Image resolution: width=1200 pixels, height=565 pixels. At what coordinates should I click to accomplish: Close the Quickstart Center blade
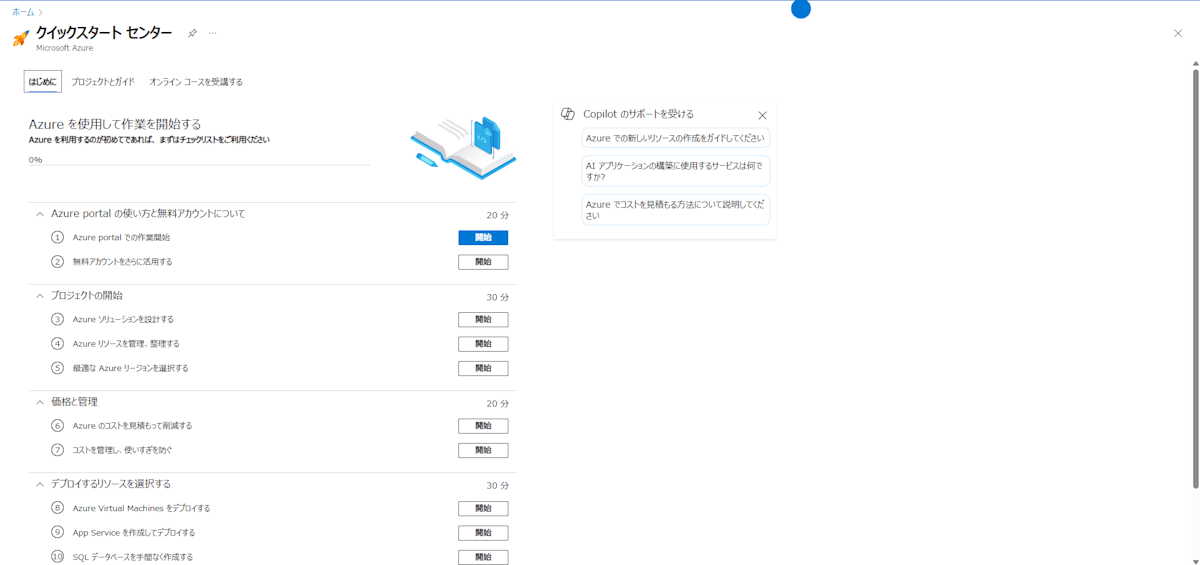[1177, 33]
